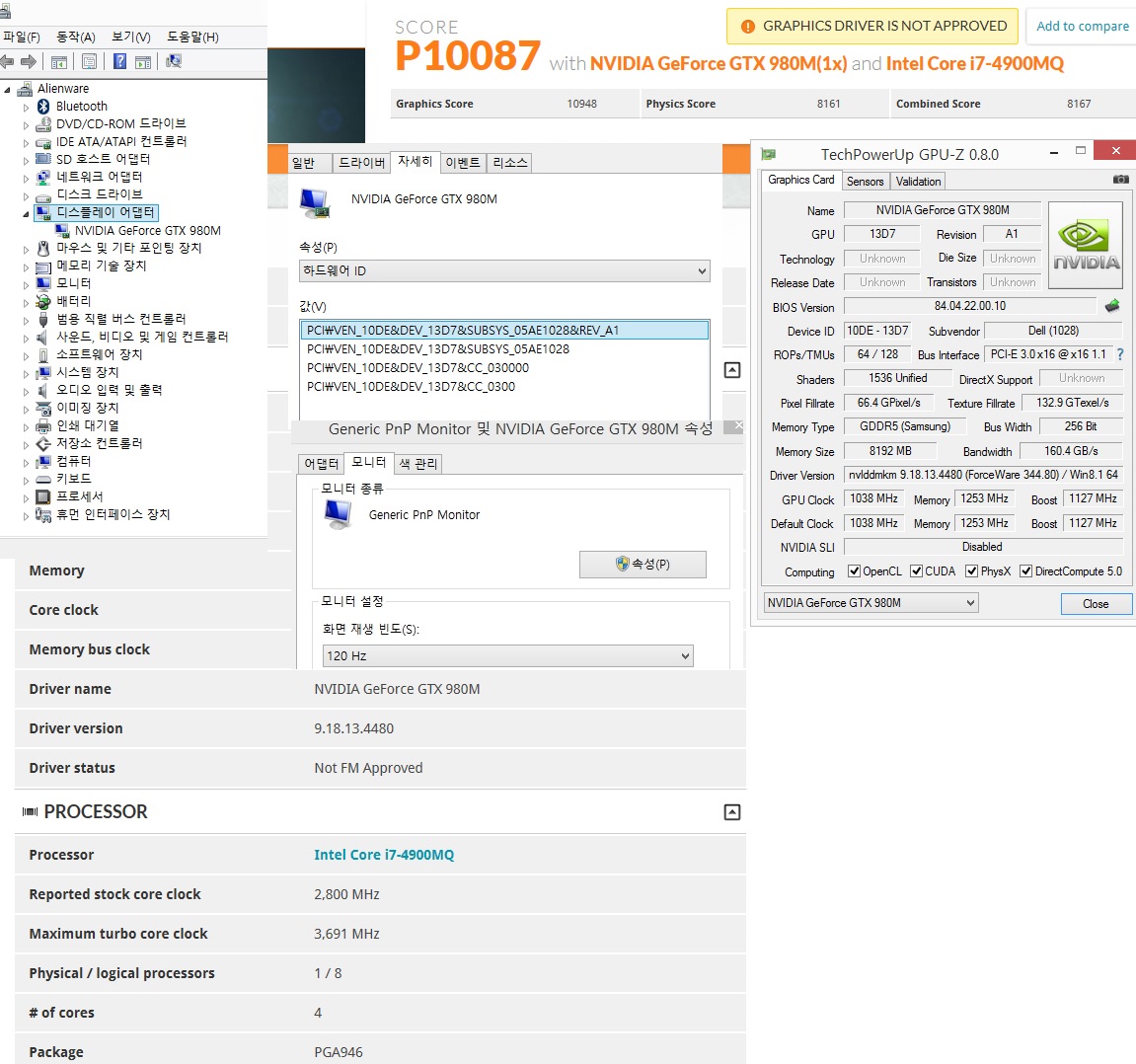Click the warning icon in driver not approved banner
This screenshot has width=1136, height=1064.
click(x=748, y=27)
